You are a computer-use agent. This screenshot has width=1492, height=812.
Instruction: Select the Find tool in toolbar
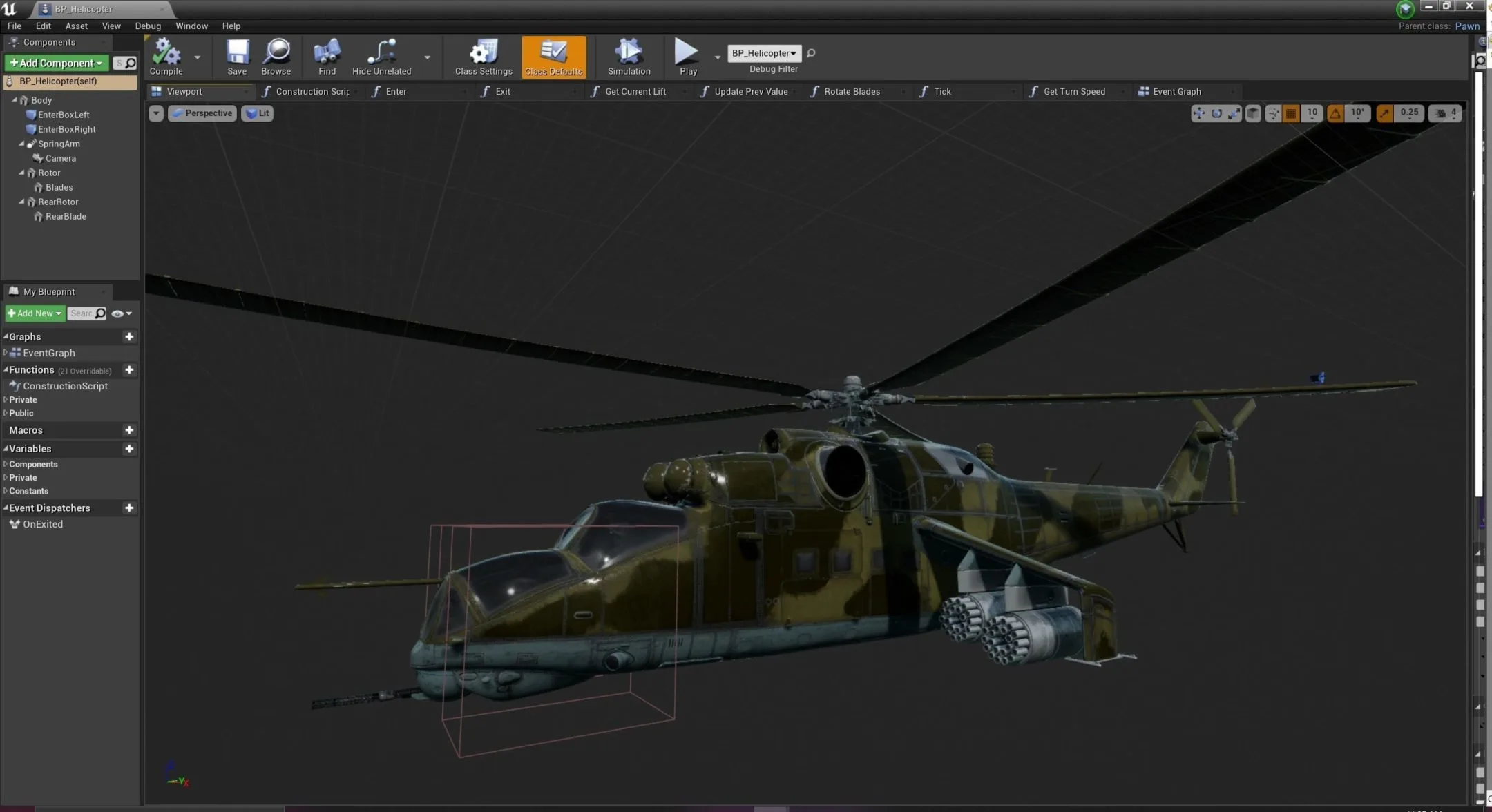[x=326, y=57]
